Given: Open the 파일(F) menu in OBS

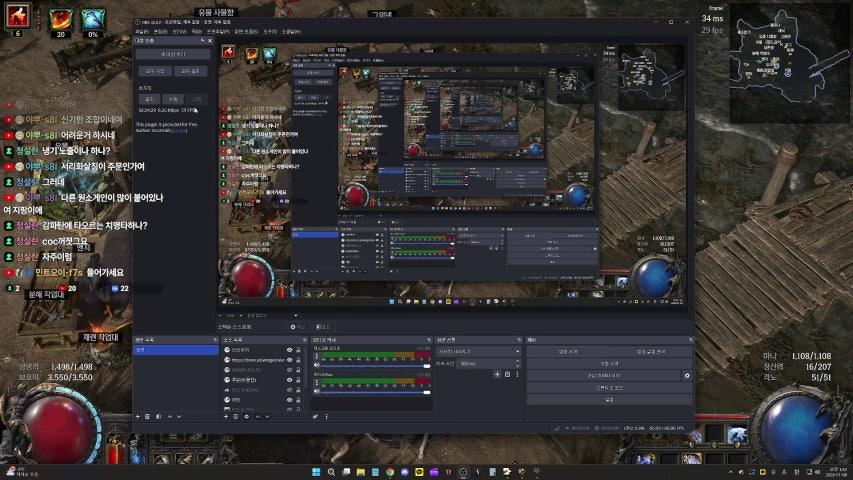Looking at the screenshot, I should coord(142,32).
